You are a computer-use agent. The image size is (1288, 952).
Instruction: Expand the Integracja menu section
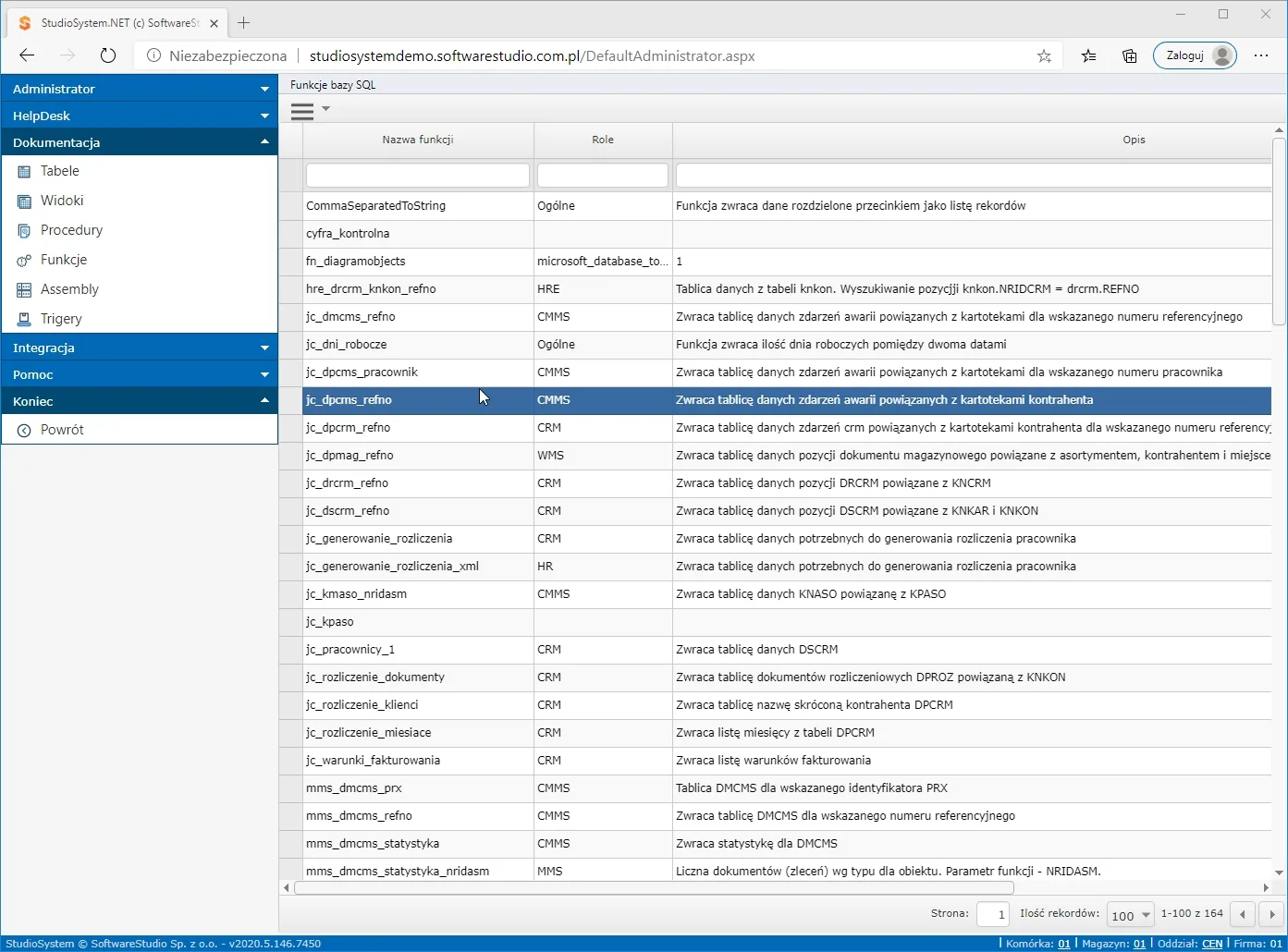pos(140,348)
